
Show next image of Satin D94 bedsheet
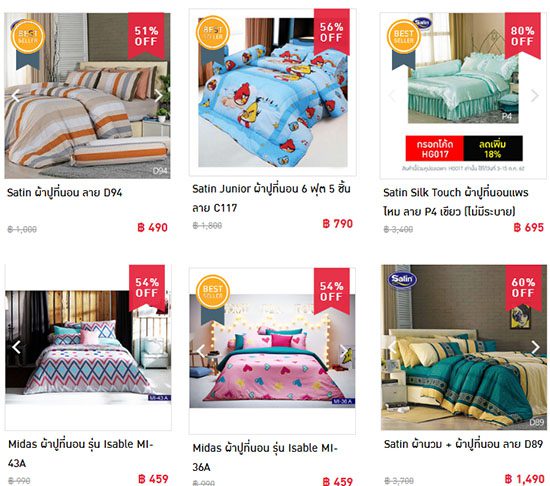point(159,95)
